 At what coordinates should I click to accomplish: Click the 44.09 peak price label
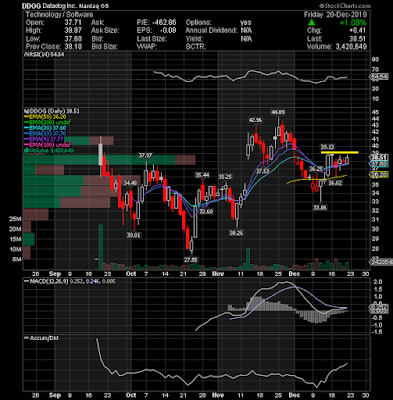[x=278, y=112]
